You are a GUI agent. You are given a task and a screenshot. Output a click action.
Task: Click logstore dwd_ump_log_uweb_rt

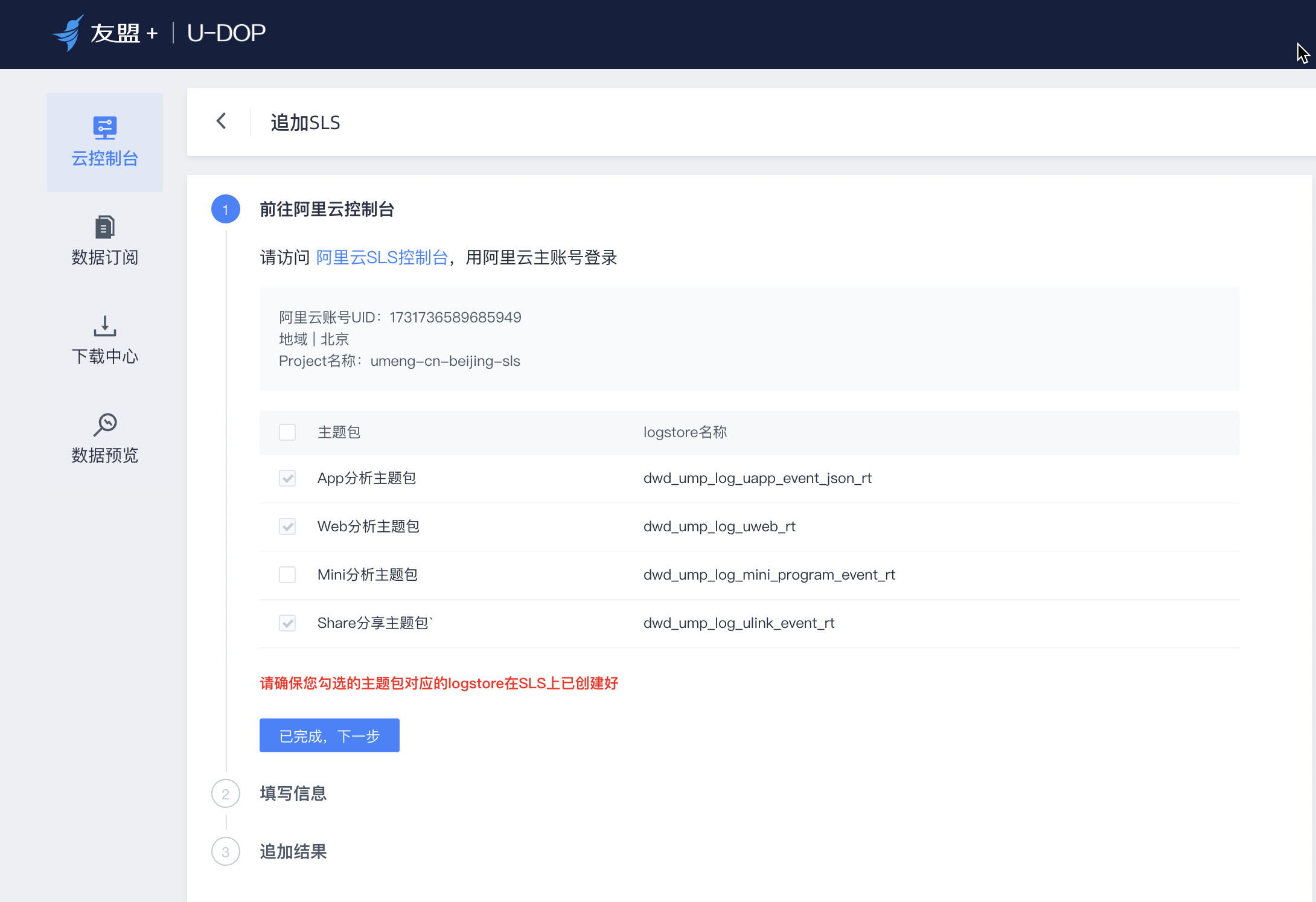pyautogui.click(x=720, y=526)
